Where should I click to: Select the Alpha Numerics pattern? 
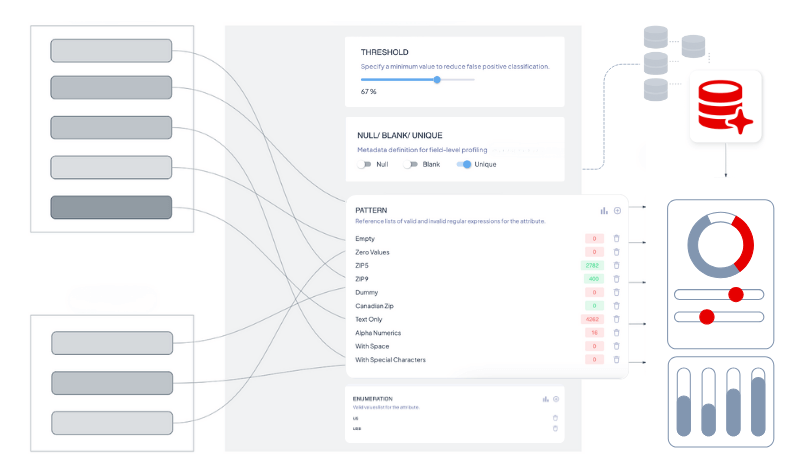(x=376, y=332)
